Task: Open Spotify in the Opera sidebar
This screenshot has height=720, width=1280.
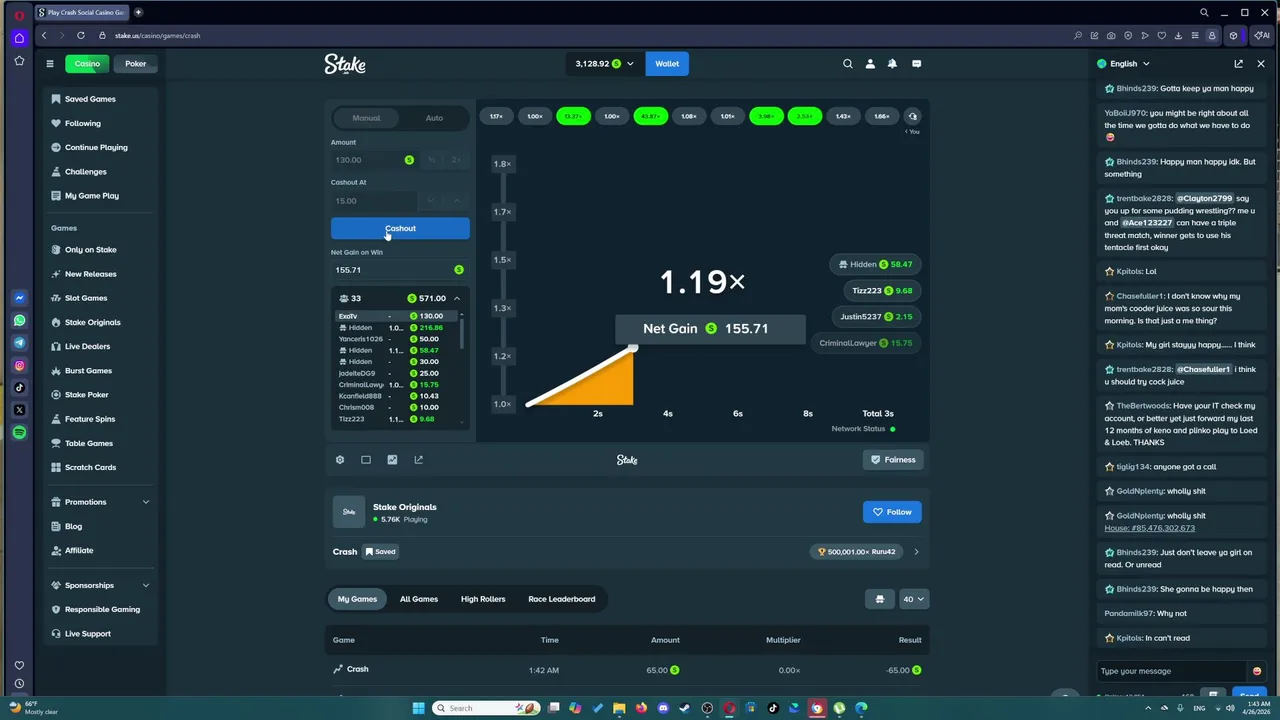Action: coord(19,432)
